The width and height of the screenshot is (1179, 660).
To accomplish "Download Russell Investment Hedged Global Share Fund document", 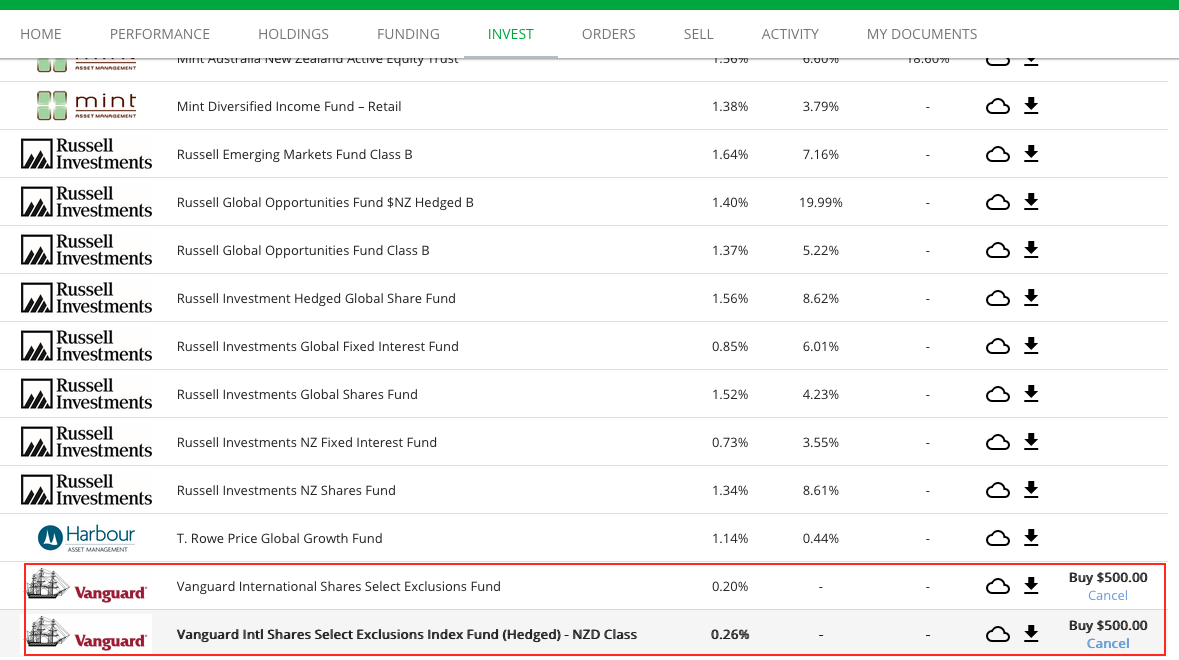I will point(1031,298).
